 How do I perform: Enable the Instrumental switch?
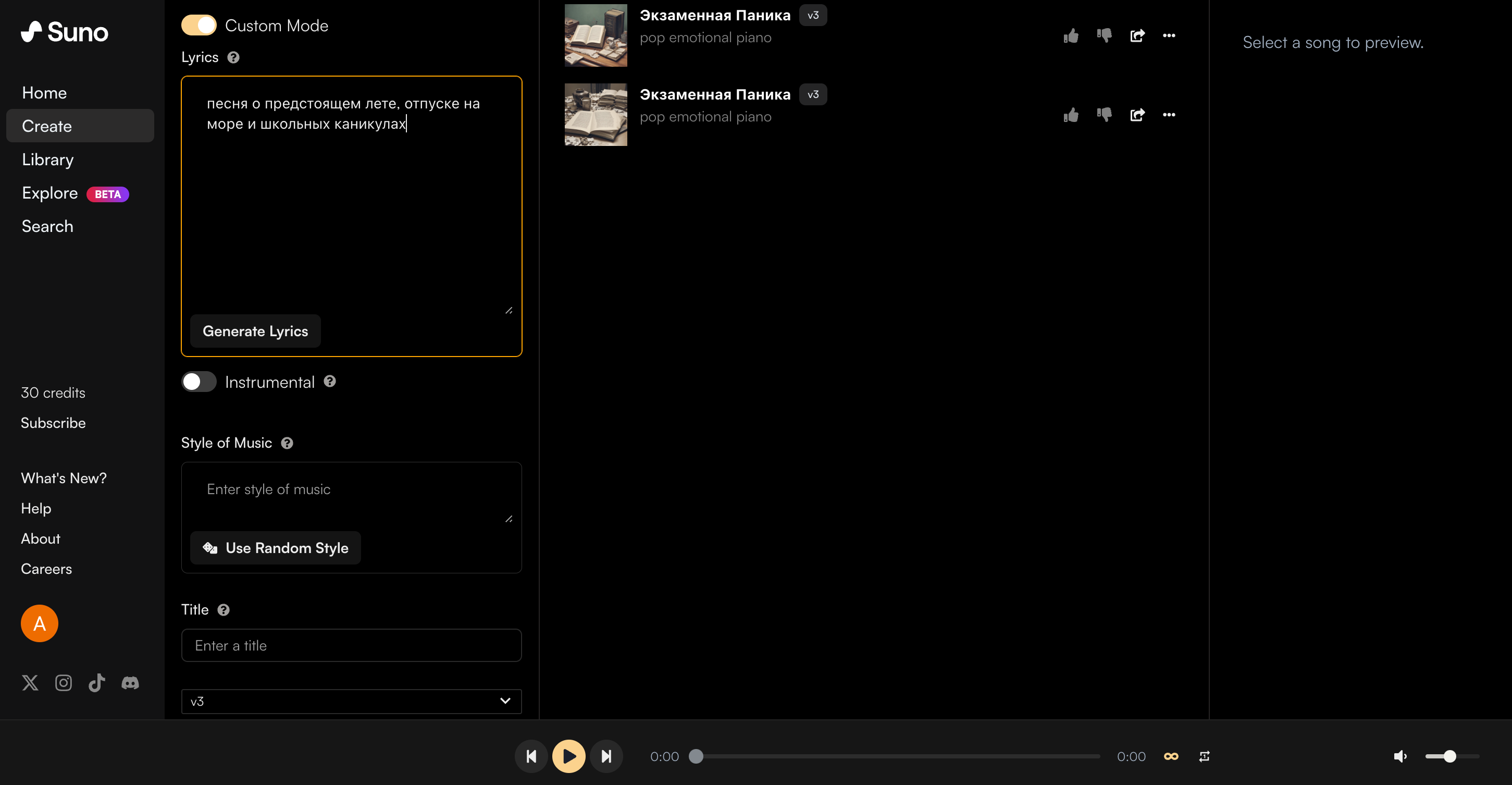[199, 382]
